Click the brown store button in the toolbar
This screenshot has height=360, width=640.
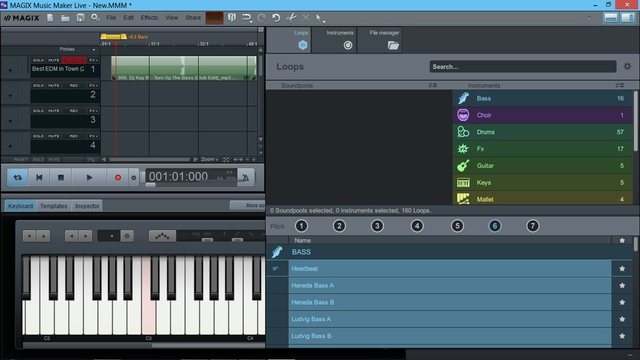pyautogui.click(x=214, y=18)
